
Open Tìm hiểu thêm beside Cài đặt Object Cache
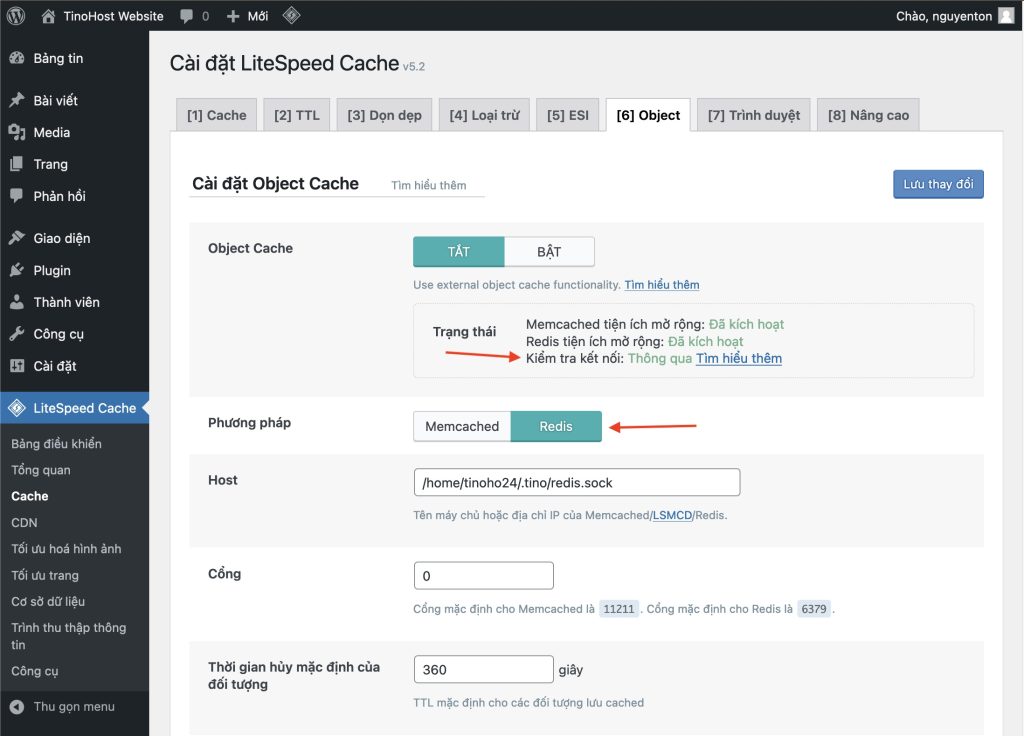pyautogui.click(x=429, y=185)
